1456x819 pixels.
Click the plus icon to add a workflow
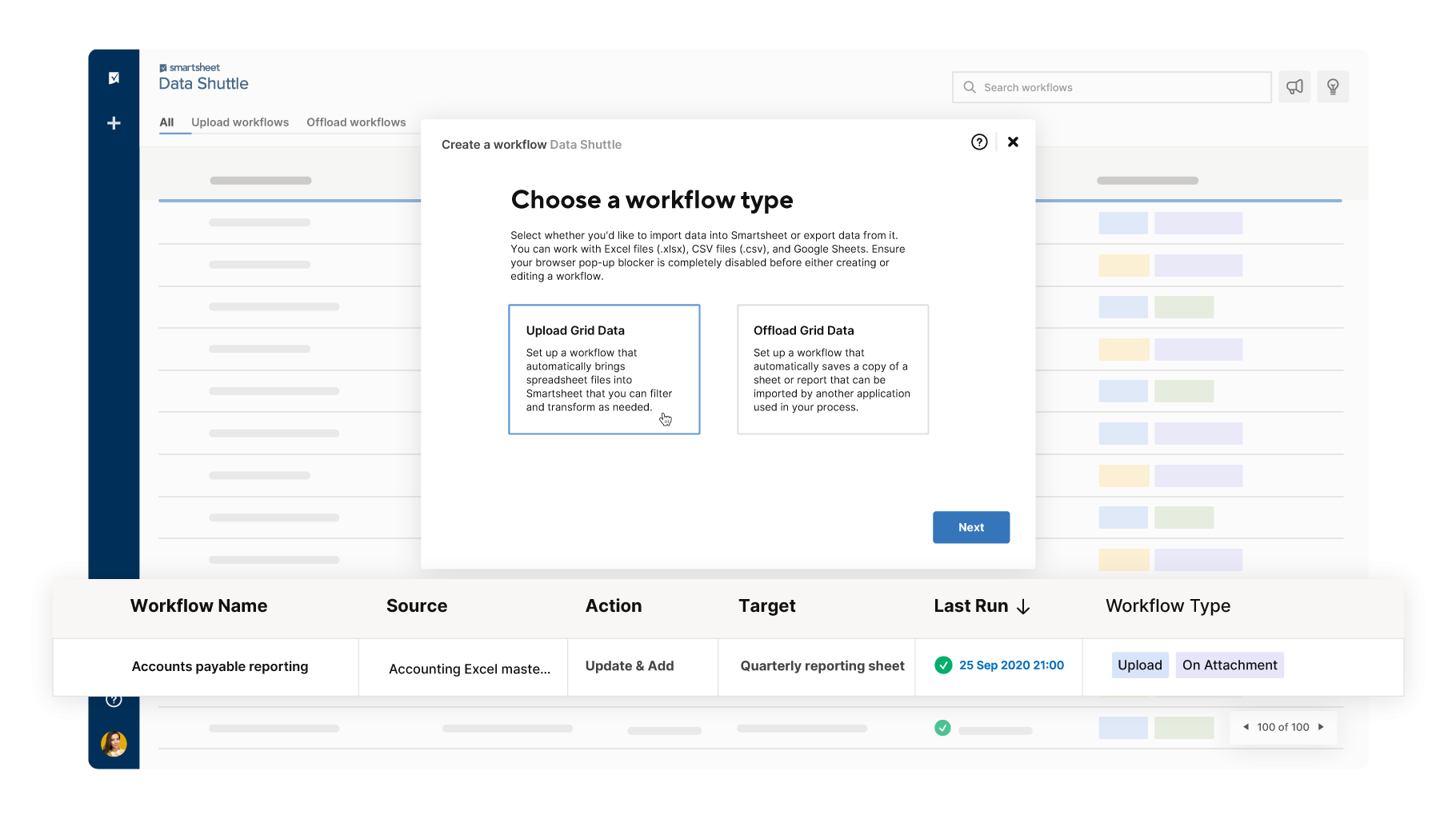coord(114,122)
